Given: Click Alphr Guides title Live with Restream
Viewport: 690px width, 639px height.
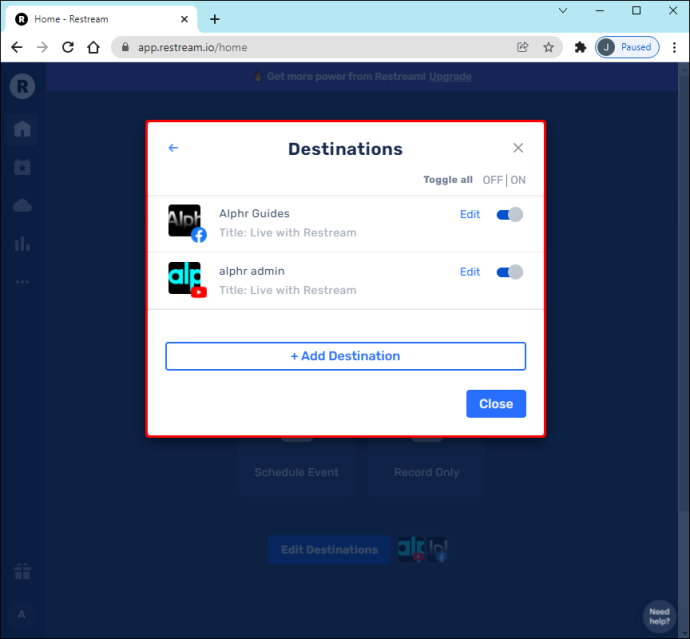Looking at the screenshot, I should 288,233.
